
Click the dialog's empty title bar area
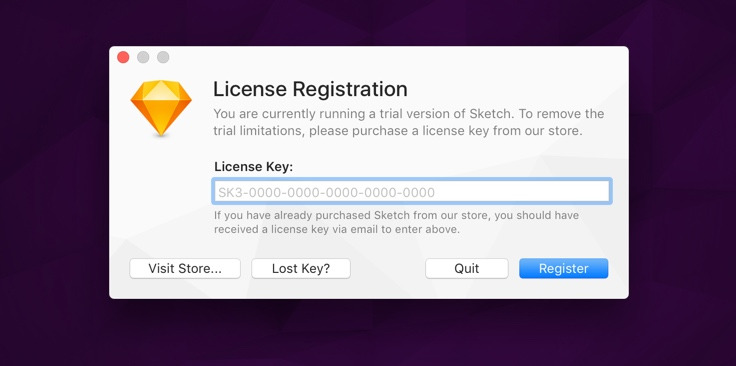click(376, 57)
